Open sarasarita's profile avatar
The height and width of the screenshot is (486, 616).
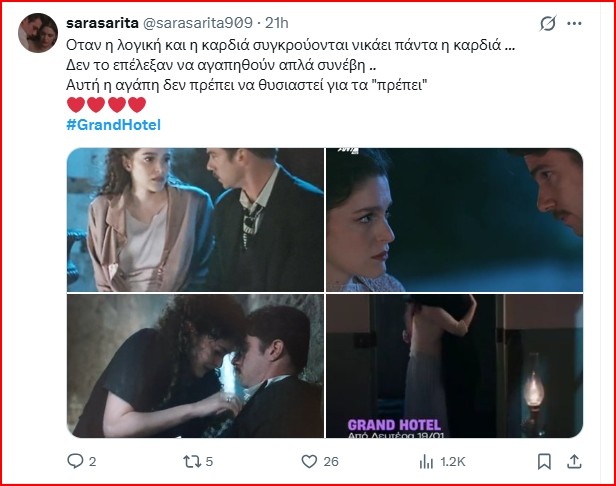(x=38, y=33)
